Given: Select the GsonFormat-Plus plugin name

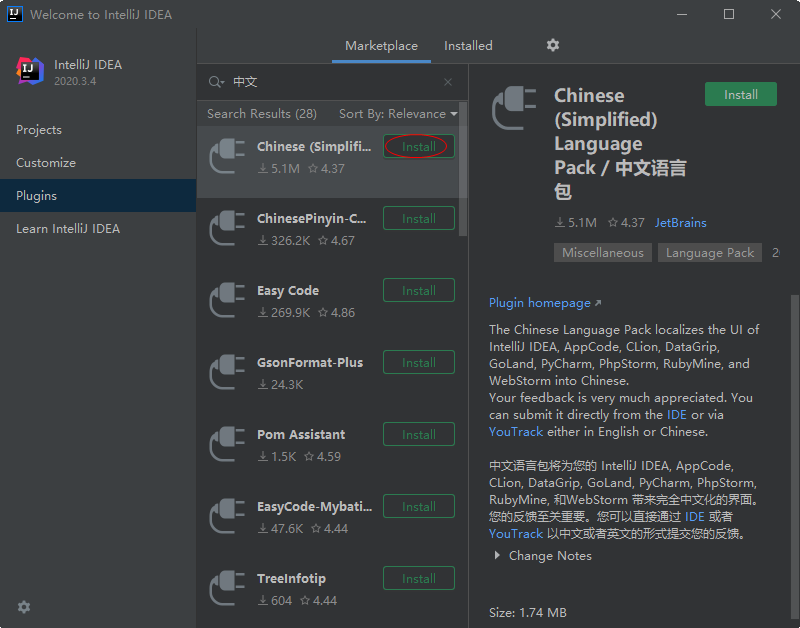Looking at the screenshot, I should pyautogui.click(x=310, y=363).
